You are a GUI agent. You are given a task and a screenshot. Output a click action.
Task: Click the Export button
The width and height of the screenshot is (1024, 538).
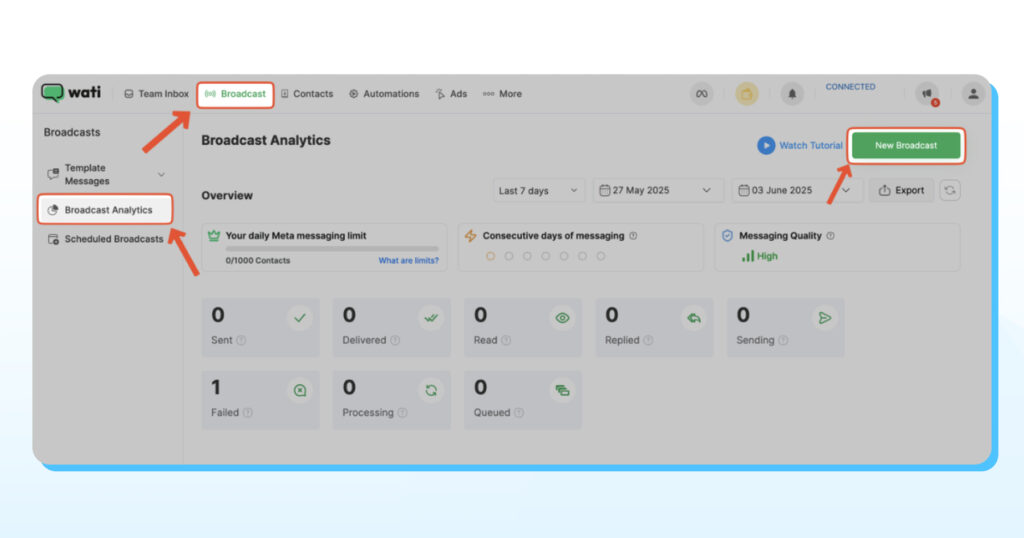901,191
